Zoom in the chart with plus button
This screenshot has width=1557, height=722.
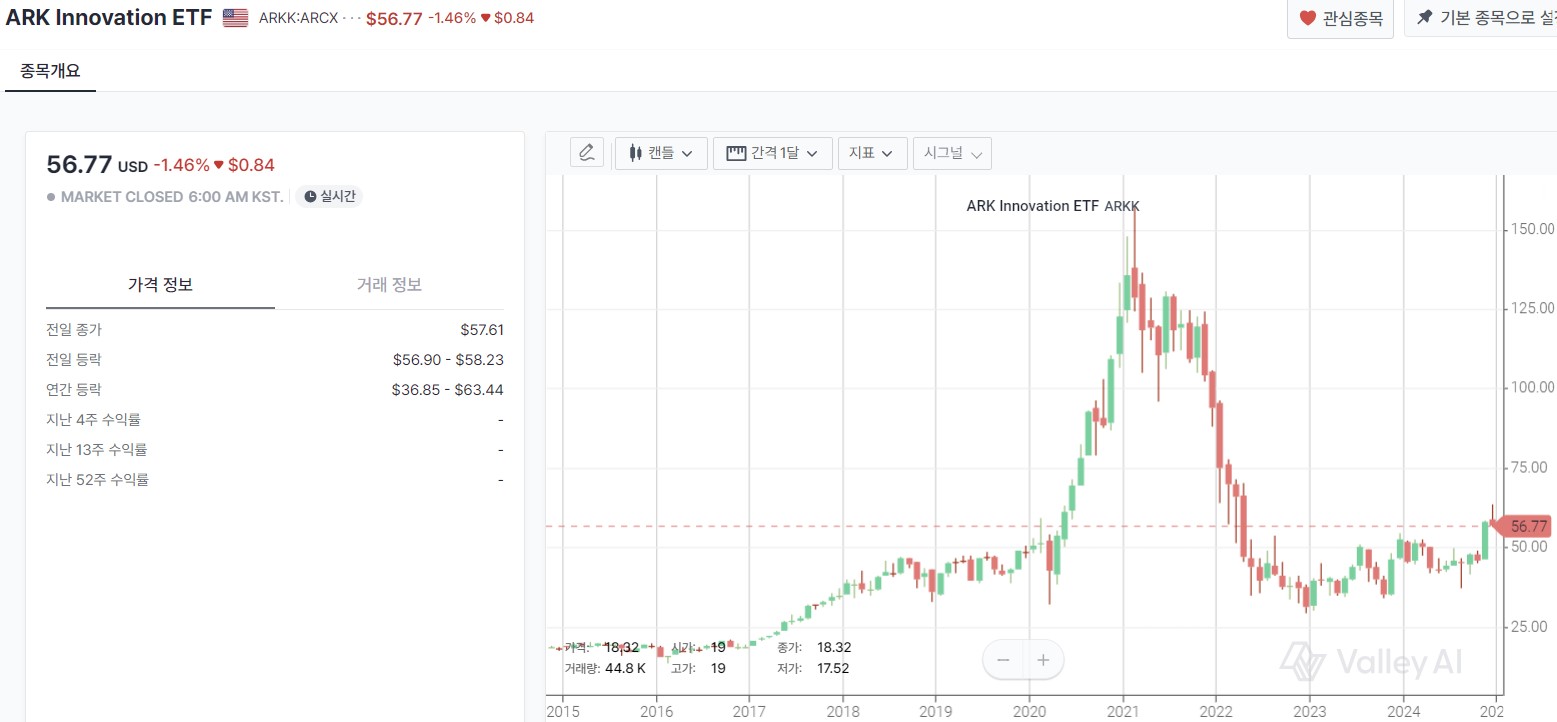[1043, 660]
